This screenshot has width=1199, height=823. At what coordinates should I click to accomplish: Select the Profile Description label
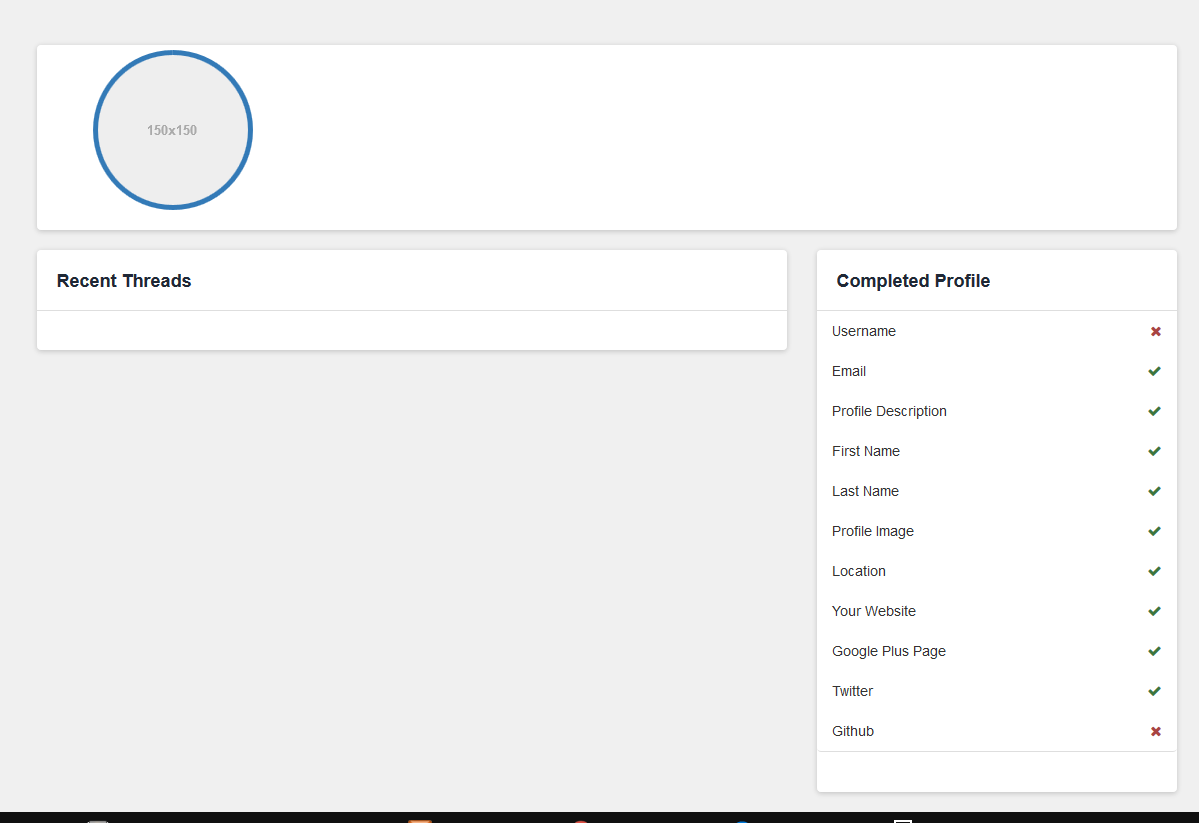pos(889,412)
